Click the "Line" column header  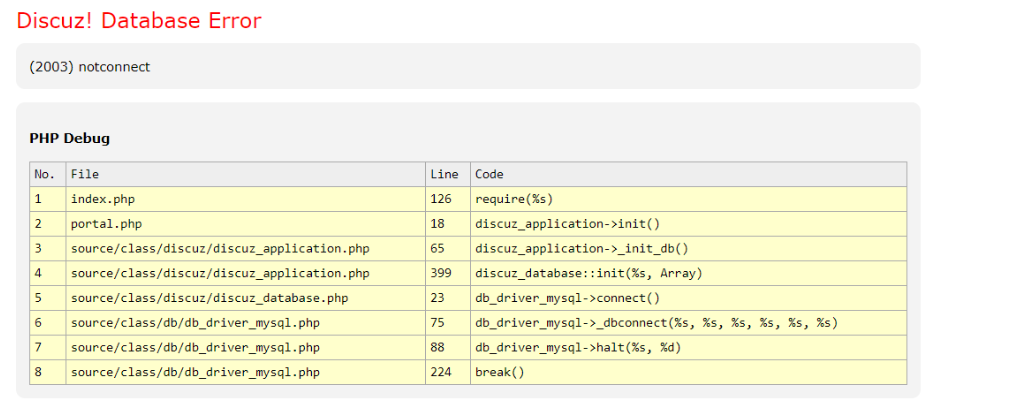(444, 174)
